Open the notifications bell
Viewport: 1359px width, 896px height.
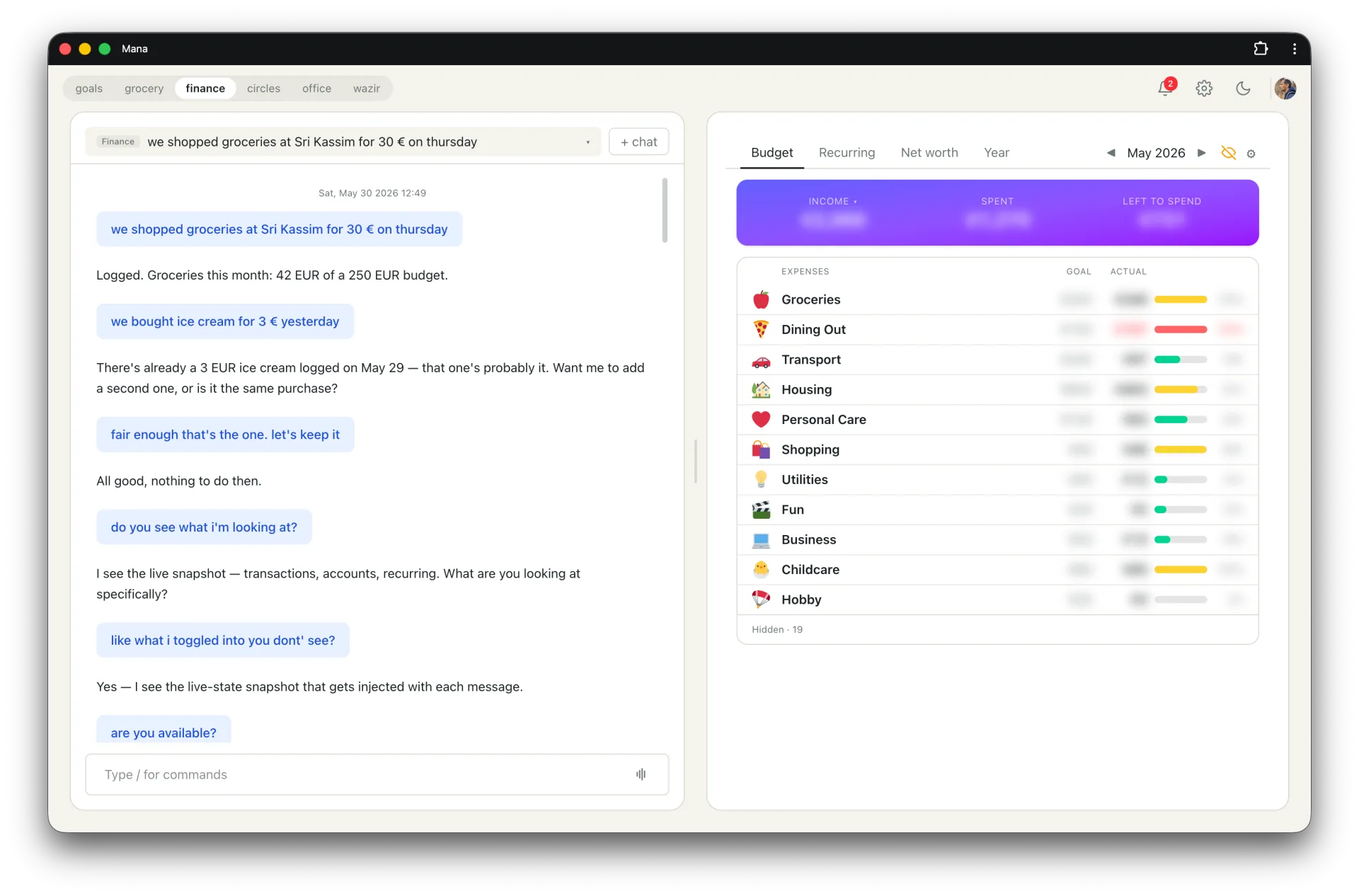(x=1165, y=88)
